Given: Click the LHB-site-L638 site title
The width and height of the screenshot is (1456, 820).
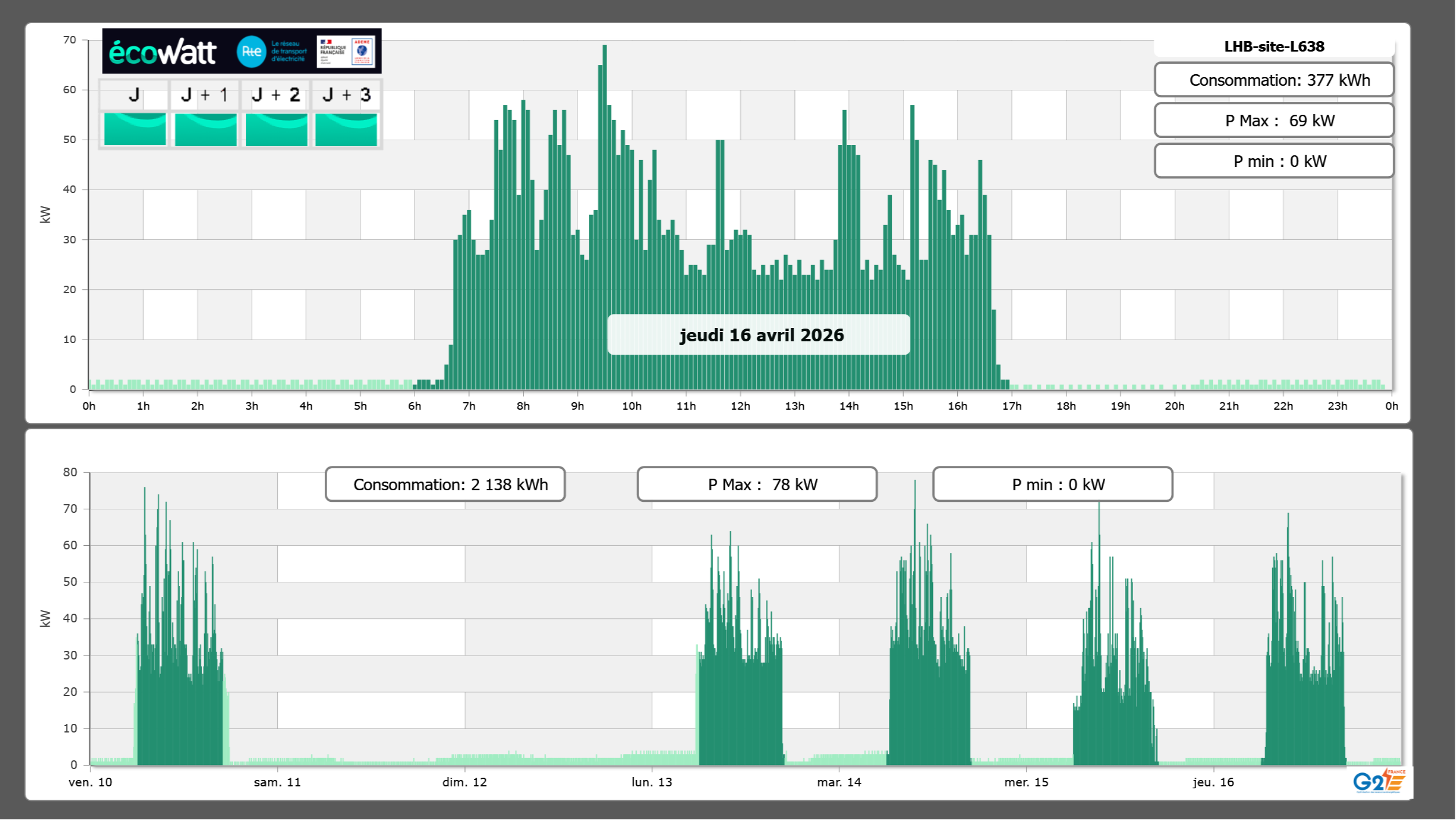Looking at the screenshot, I should [1274, 46].
